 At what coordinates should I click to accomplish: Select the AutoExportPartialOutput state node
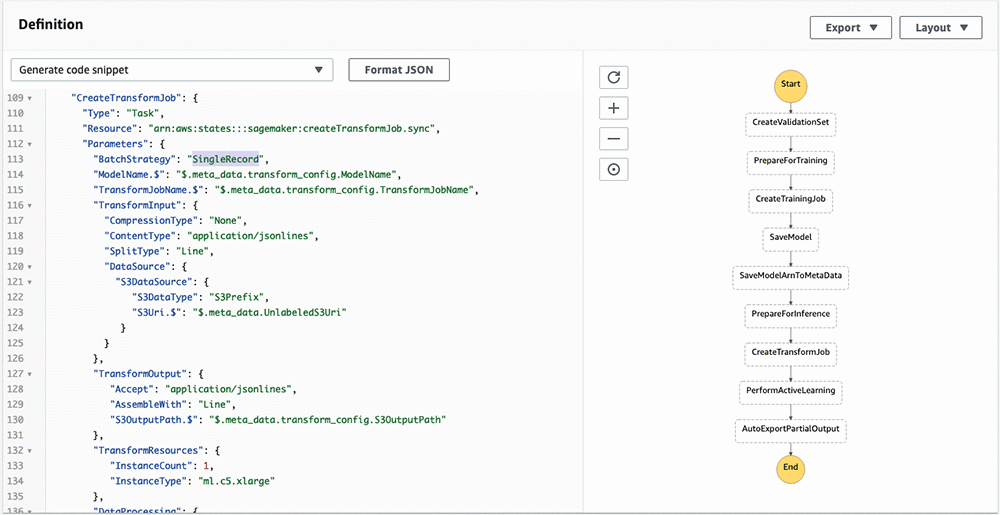[790, 429]
